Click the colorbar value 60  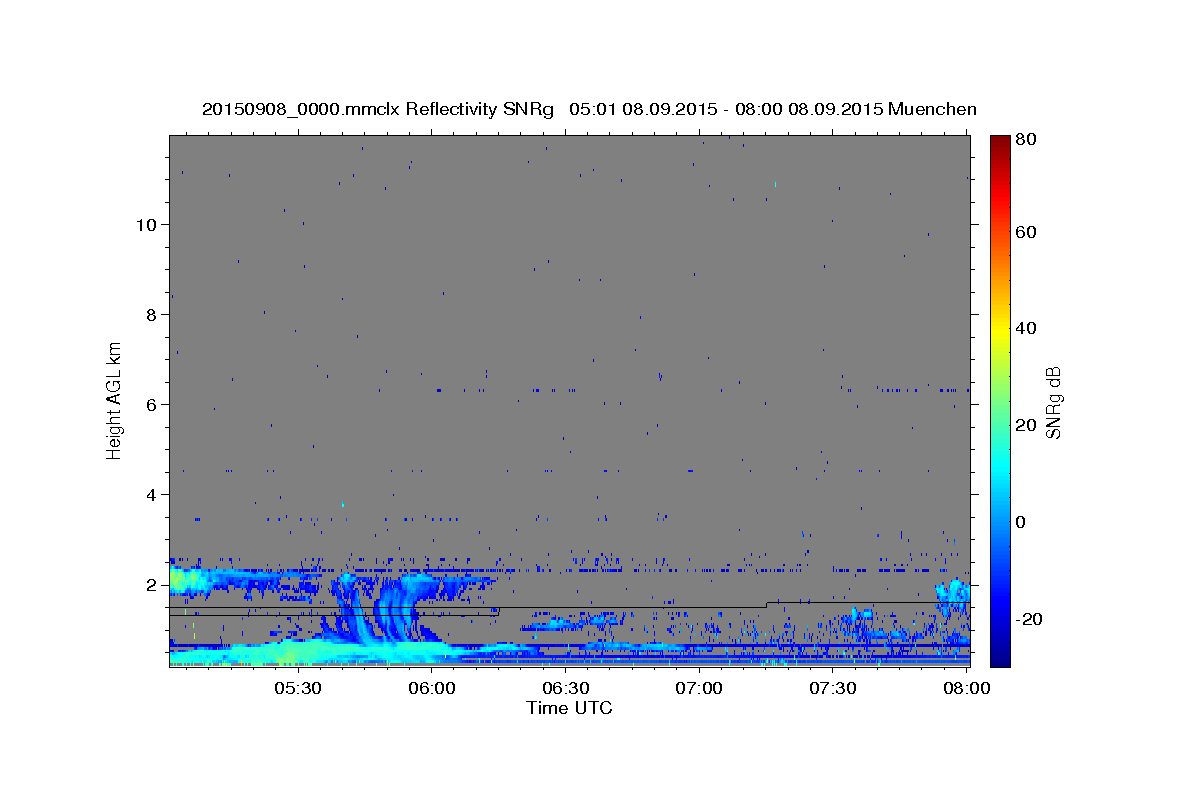click(1025, 232)
